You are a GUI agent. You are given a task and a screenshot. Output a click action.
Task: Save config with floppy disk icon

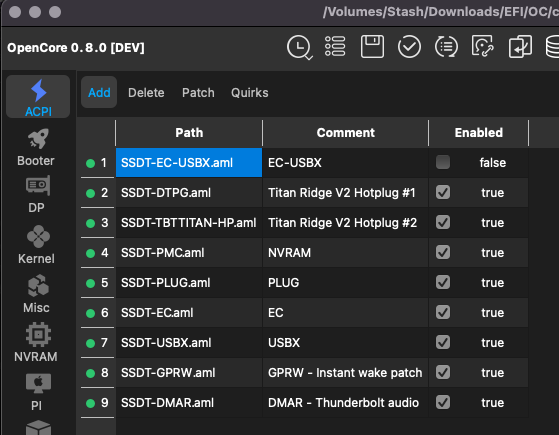372,46
